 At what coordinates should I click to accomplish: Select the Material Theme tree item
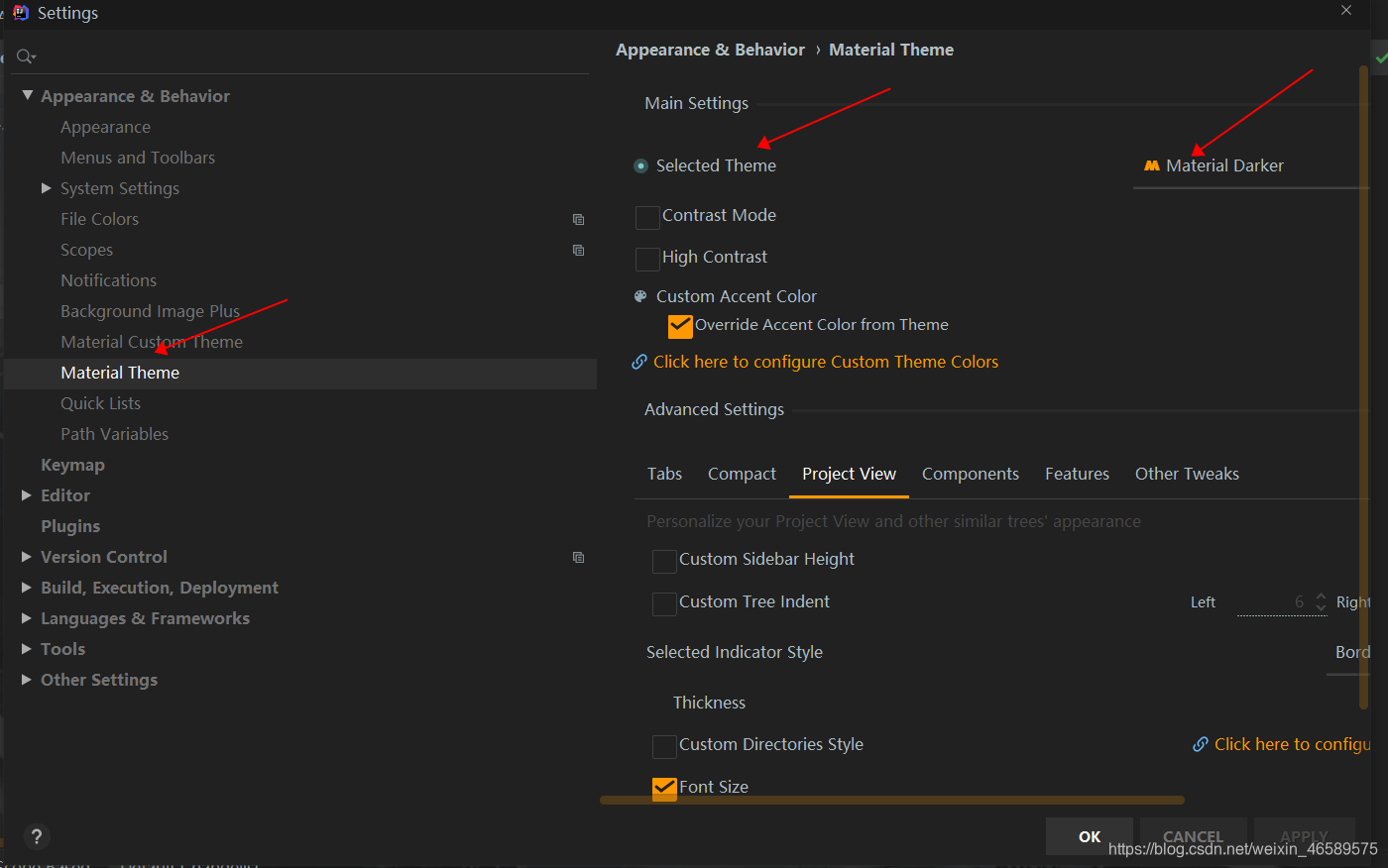point(300,373)
